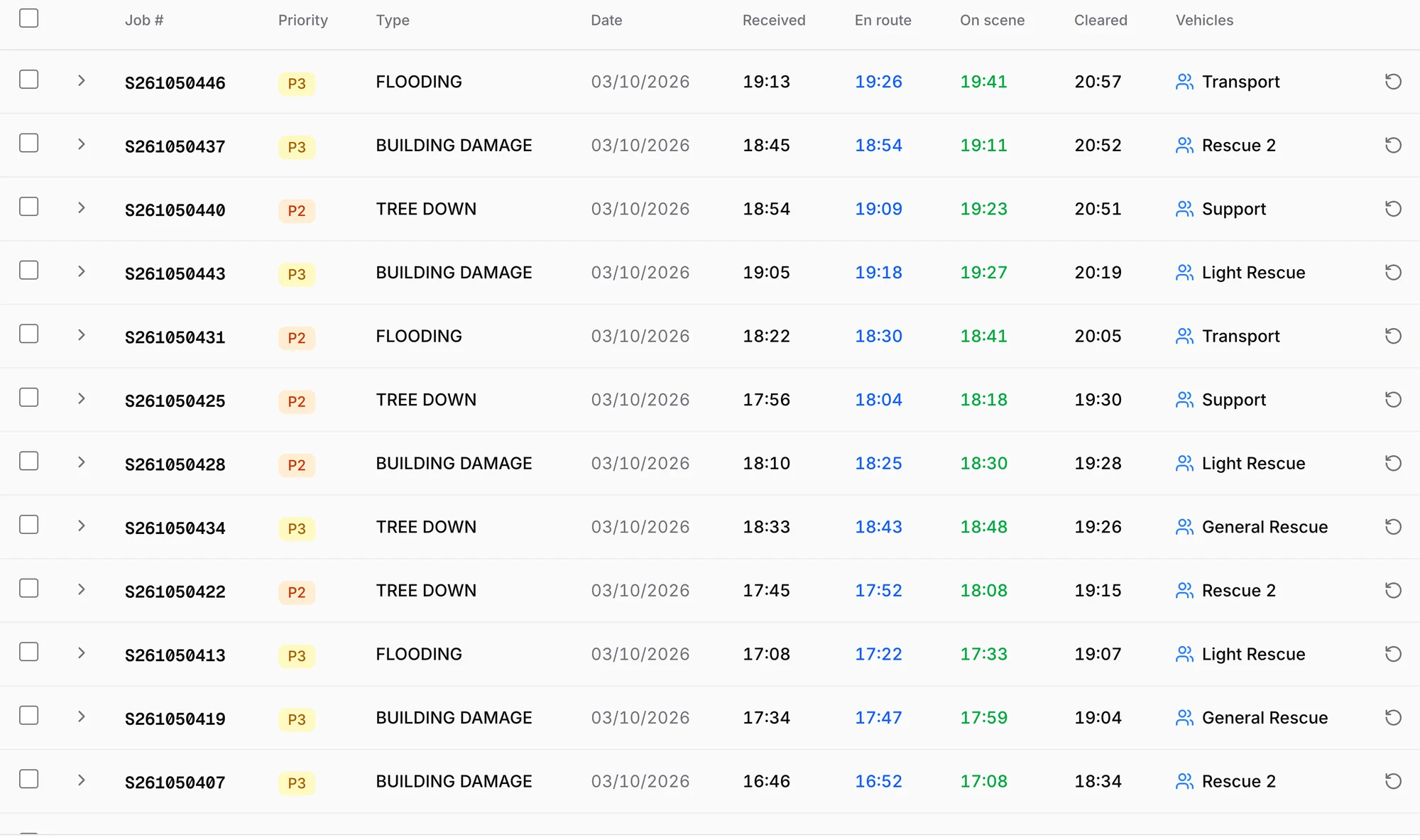Select the checkbox for job S261050446

coord(29,80)
